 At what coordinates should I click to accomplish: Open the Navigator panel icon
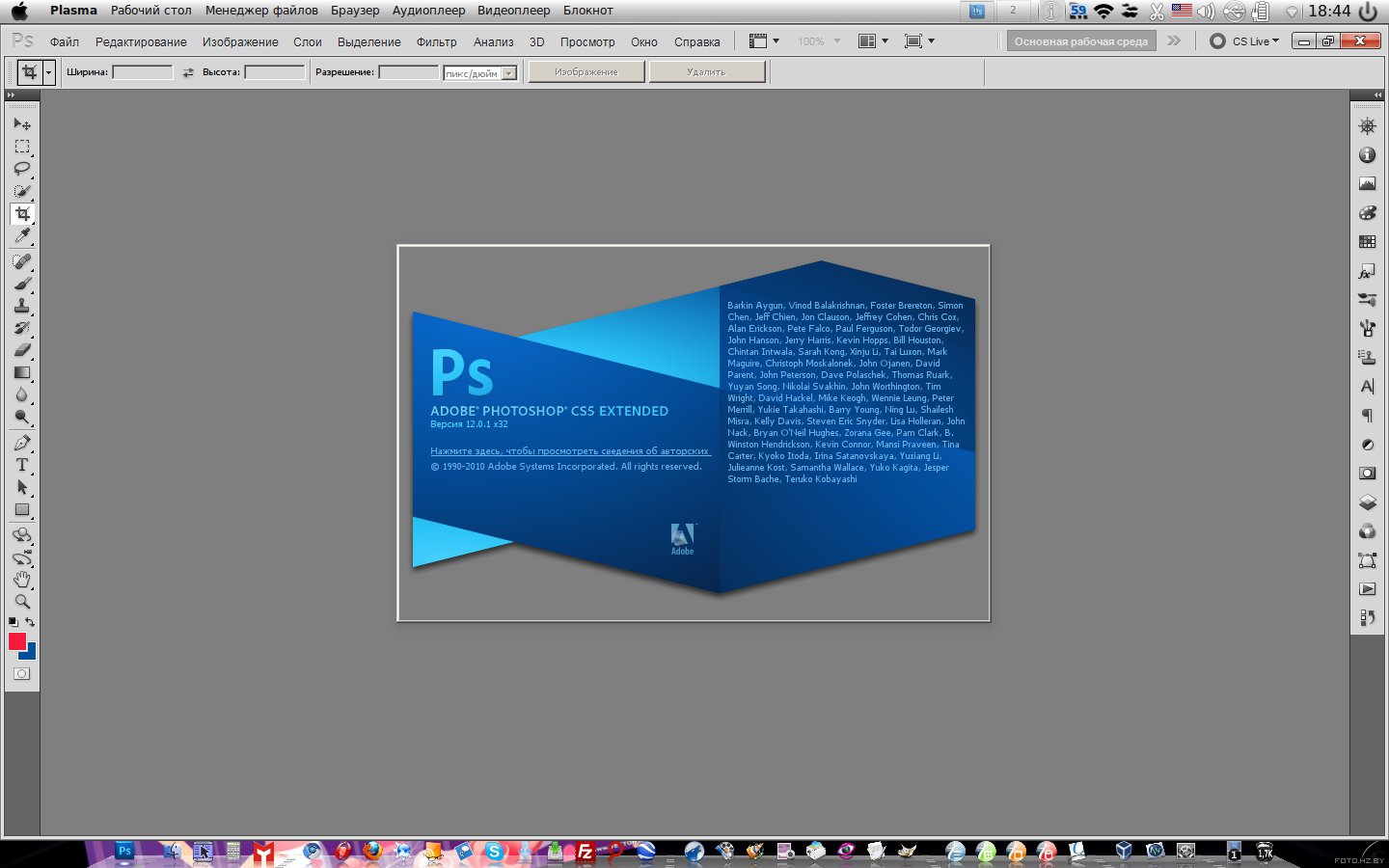1367,126
